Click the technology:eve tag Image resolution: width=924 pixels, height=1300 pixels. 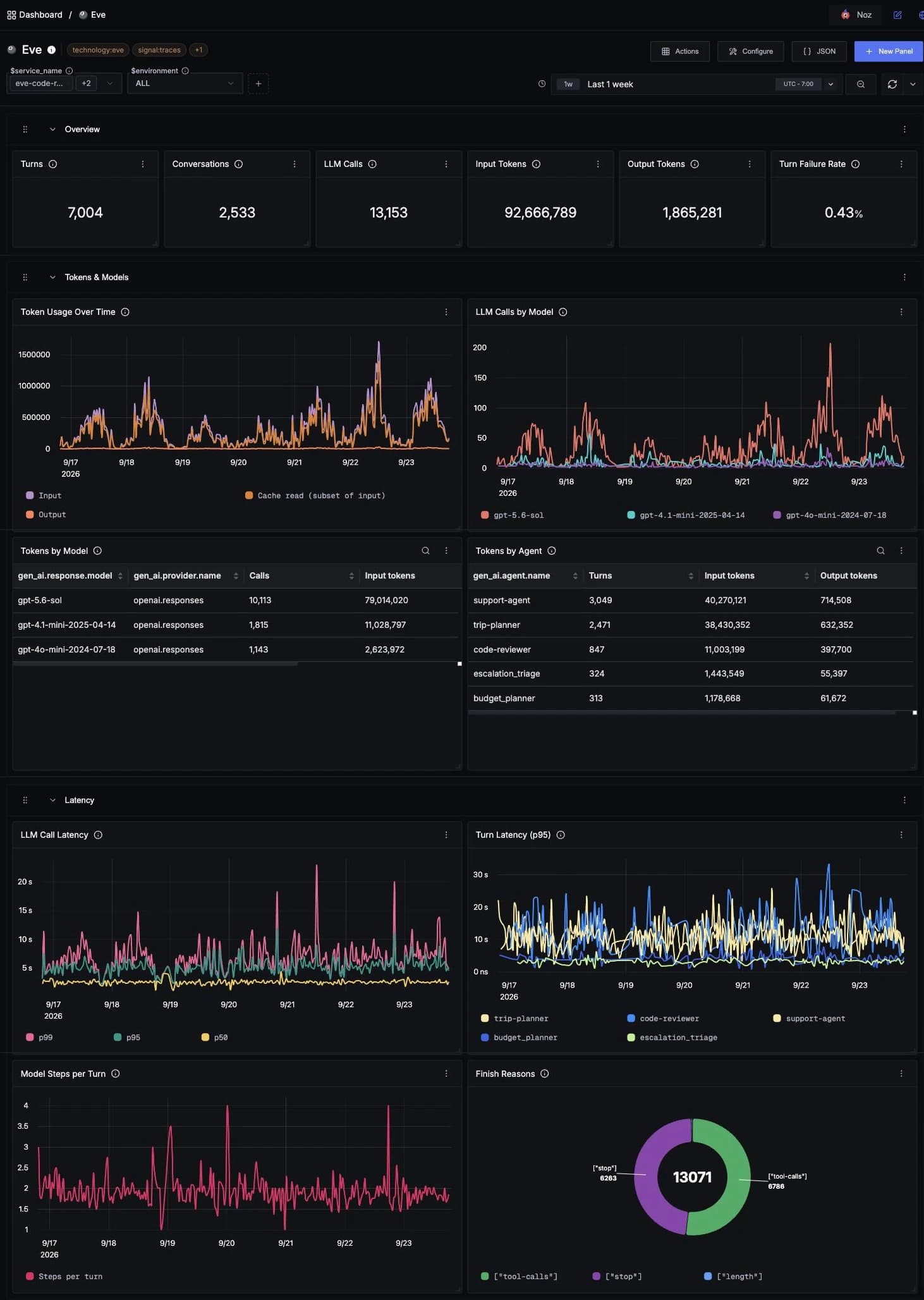tap(98, 50)
